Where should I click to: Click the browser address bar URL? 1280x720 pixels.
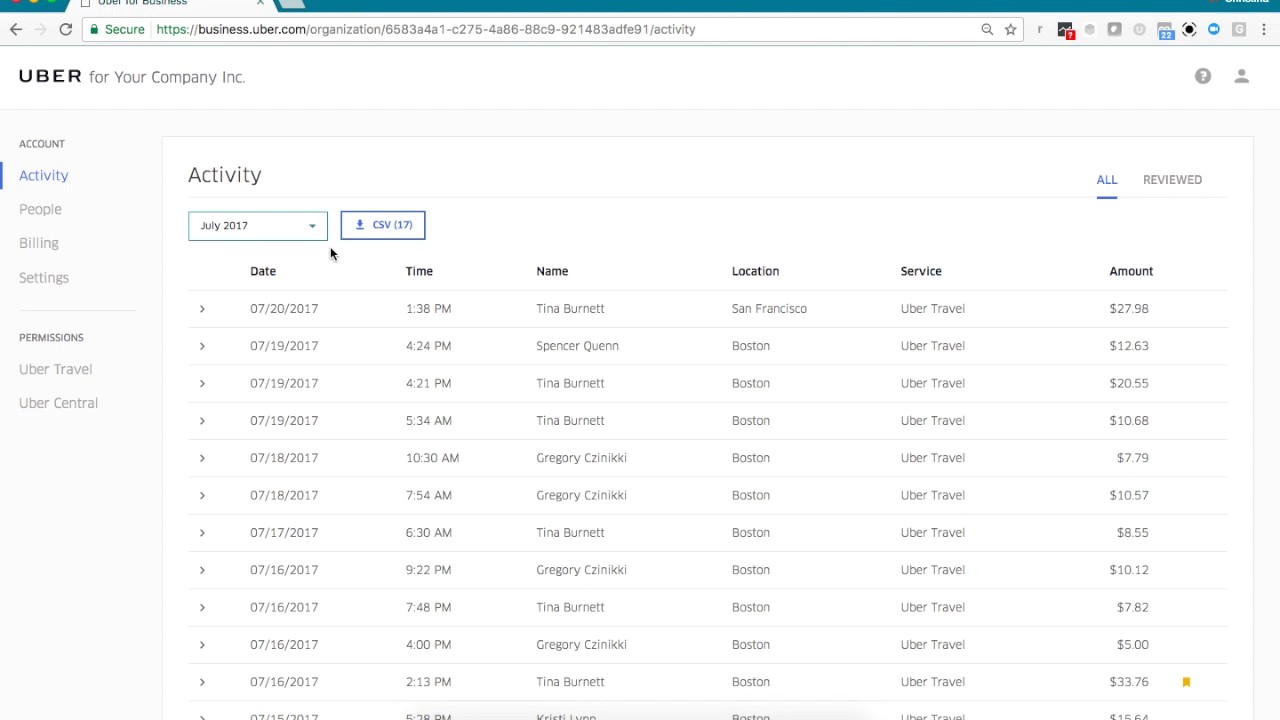tap(426, 29)
